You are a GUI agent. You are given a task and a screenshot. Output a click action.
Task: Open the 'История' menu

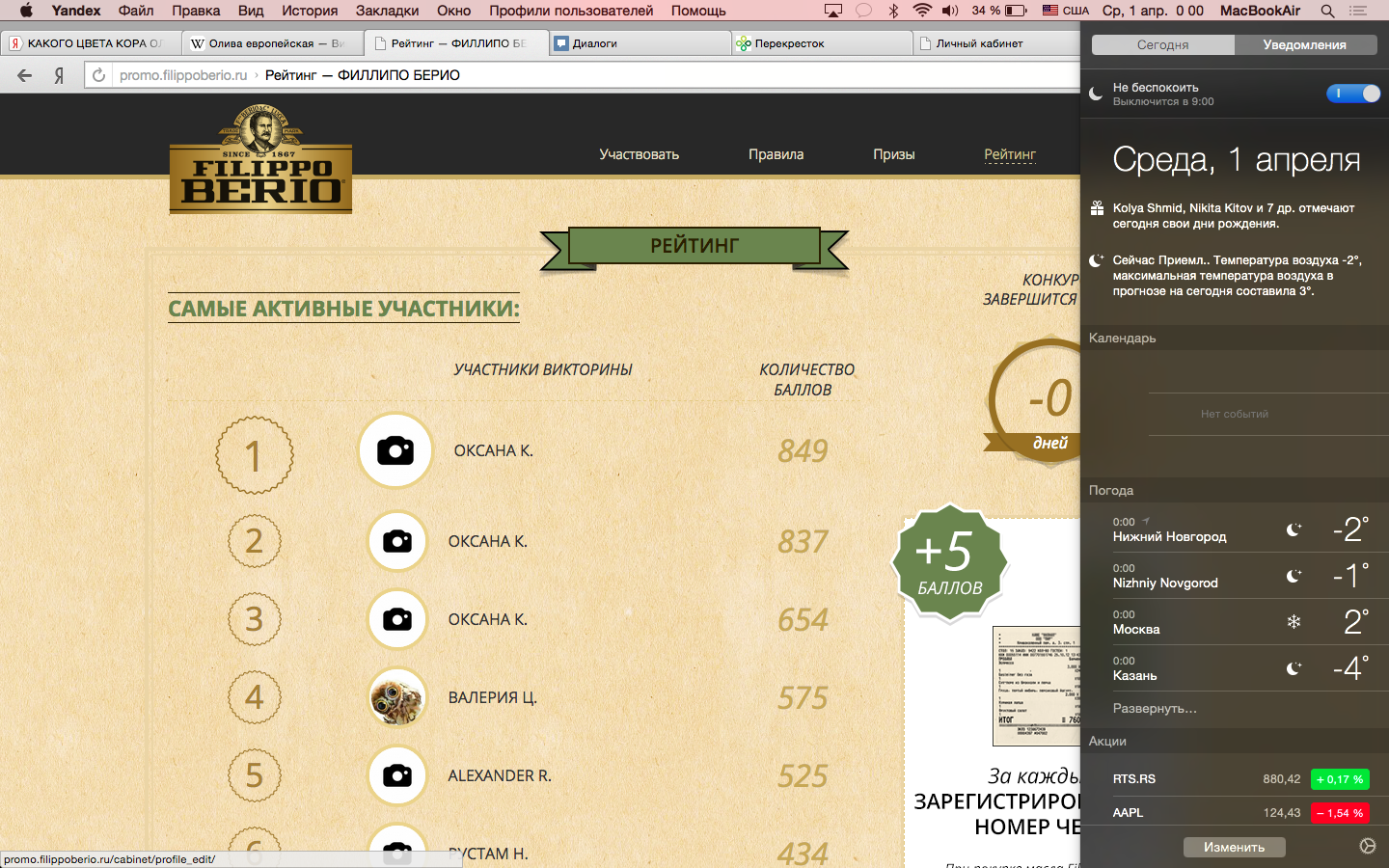(x=310, y=11)
